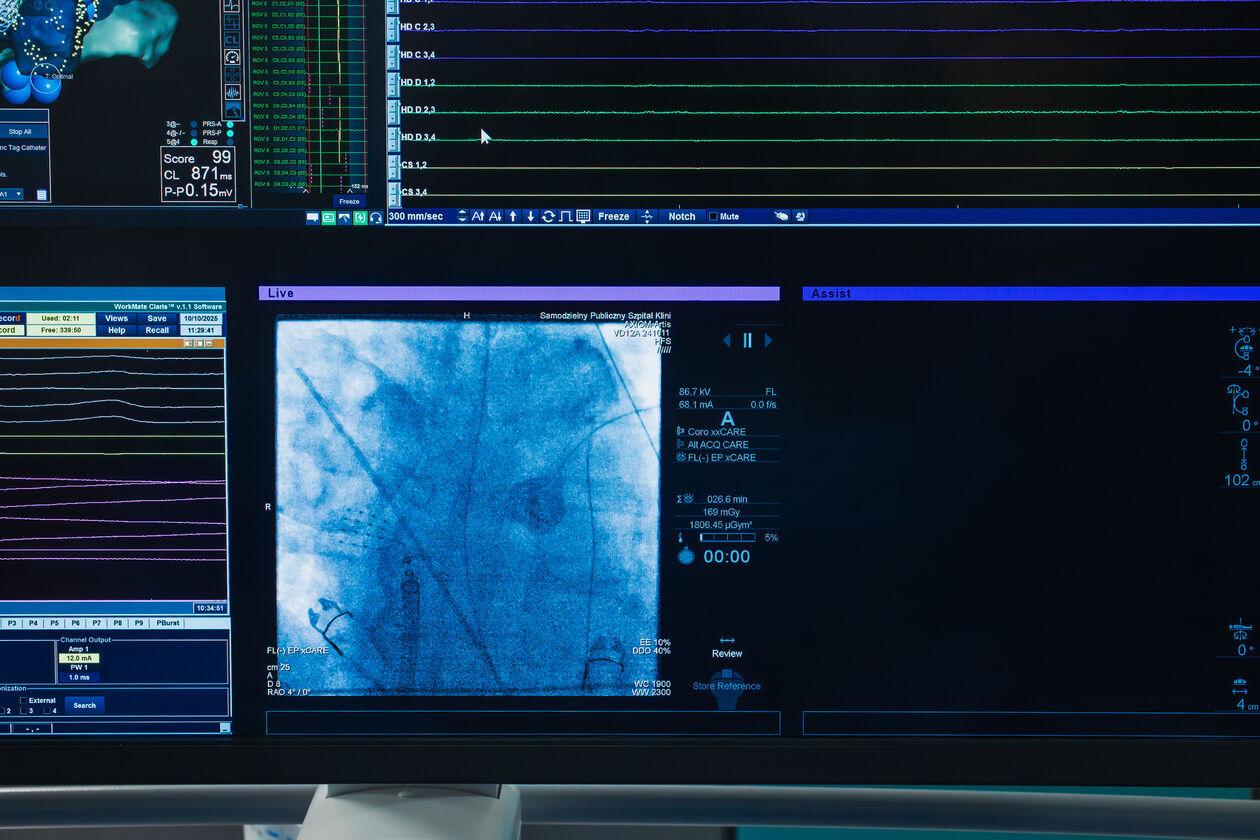Enable the Mute checkbox

[713, 216]
